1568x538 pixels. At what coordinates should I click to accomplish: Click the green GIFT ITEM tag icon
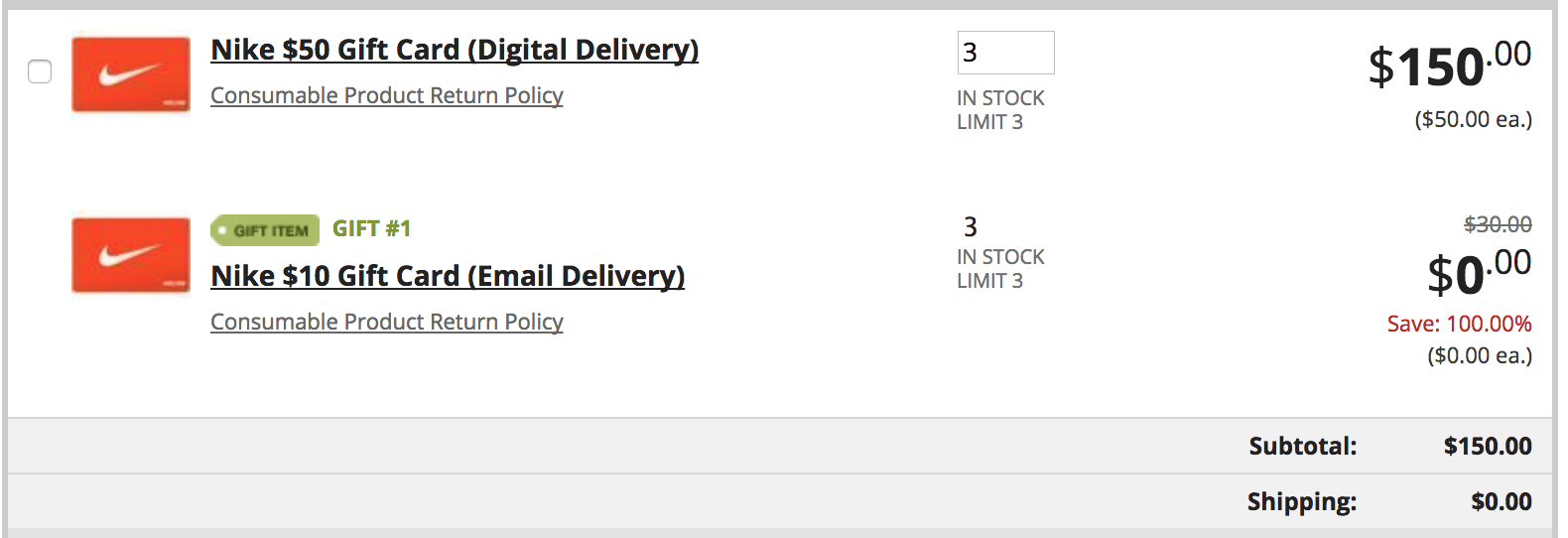tap(265, 230)
